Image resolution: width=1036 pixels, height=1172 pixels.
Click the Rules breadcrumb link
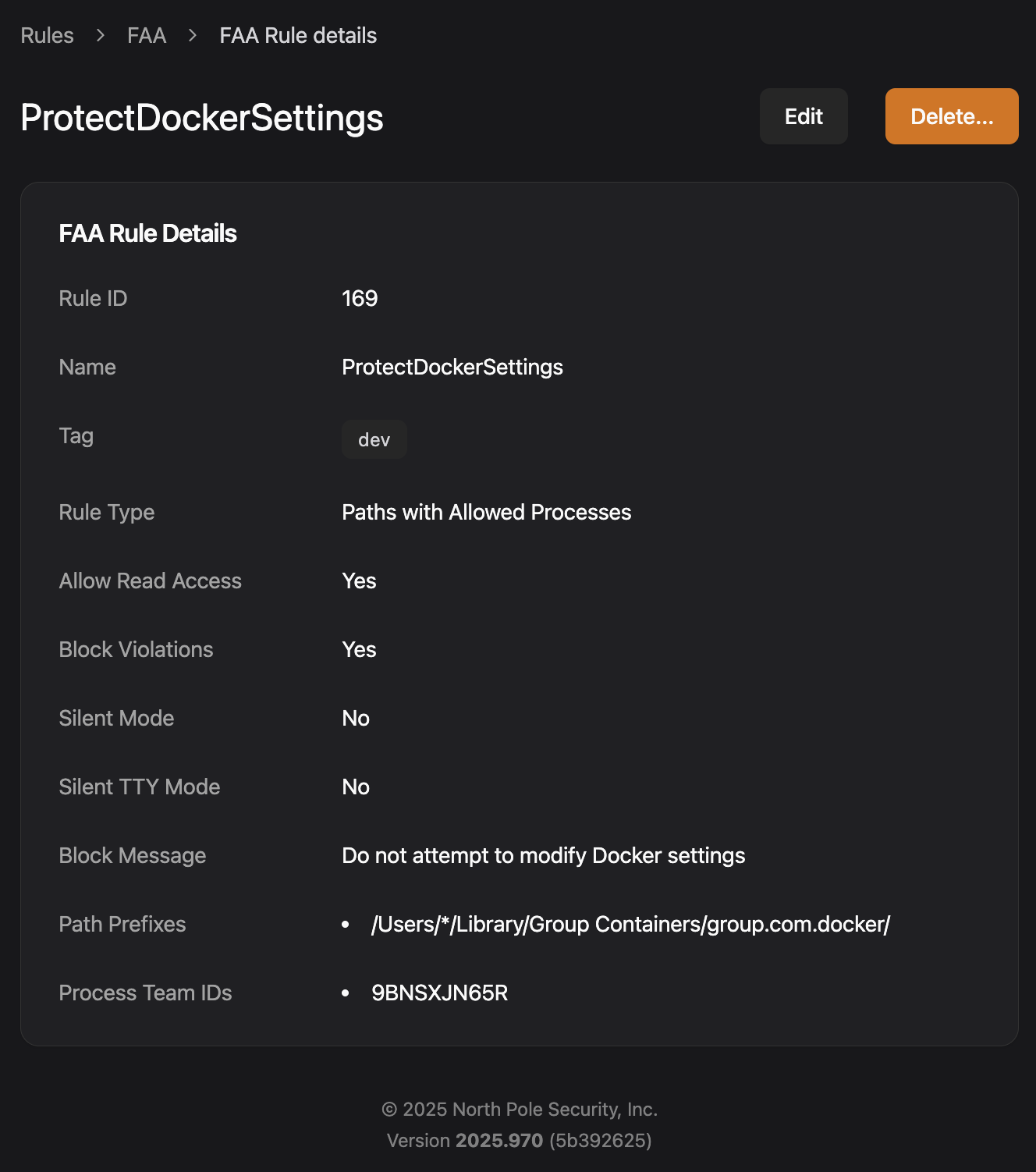coord(47,36)
